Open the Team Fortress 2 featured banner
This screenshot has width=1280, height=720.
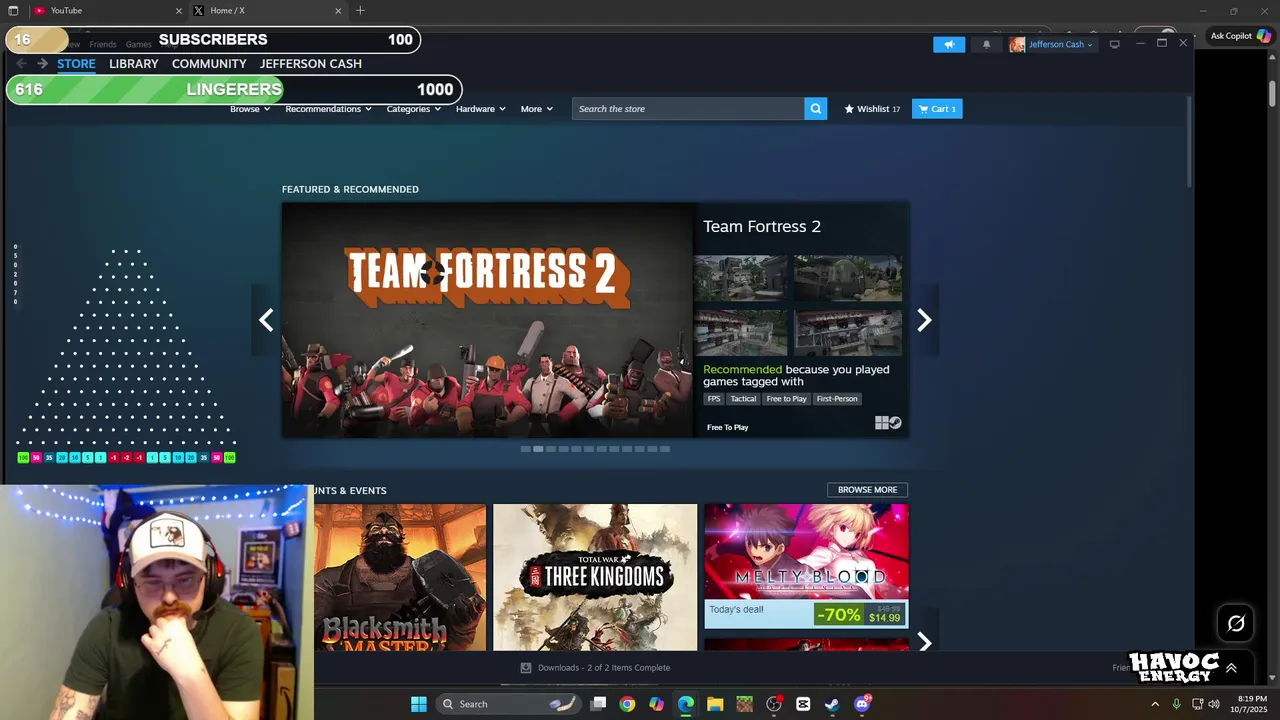click(488, 320)
